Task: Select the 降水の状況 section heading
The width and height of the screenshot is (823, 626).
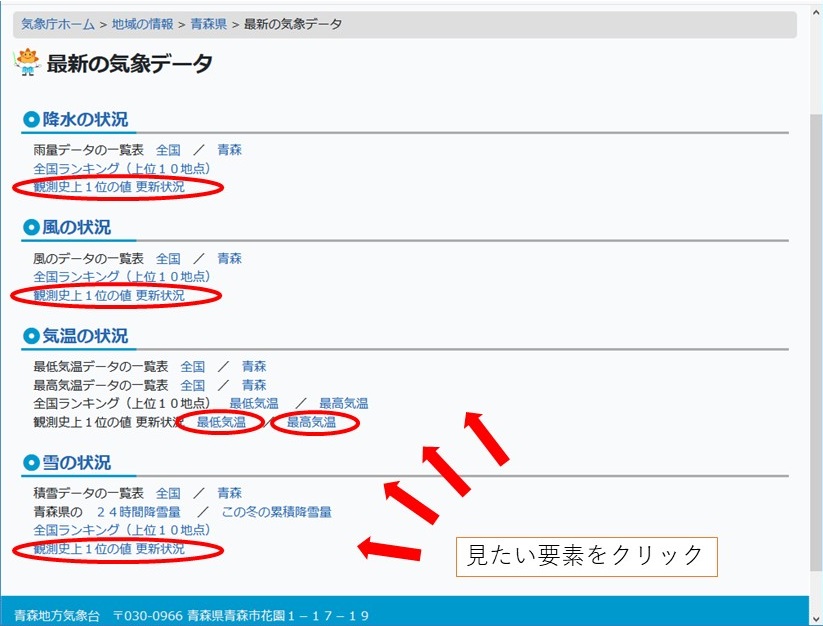Action: click(x=85, y=120)
